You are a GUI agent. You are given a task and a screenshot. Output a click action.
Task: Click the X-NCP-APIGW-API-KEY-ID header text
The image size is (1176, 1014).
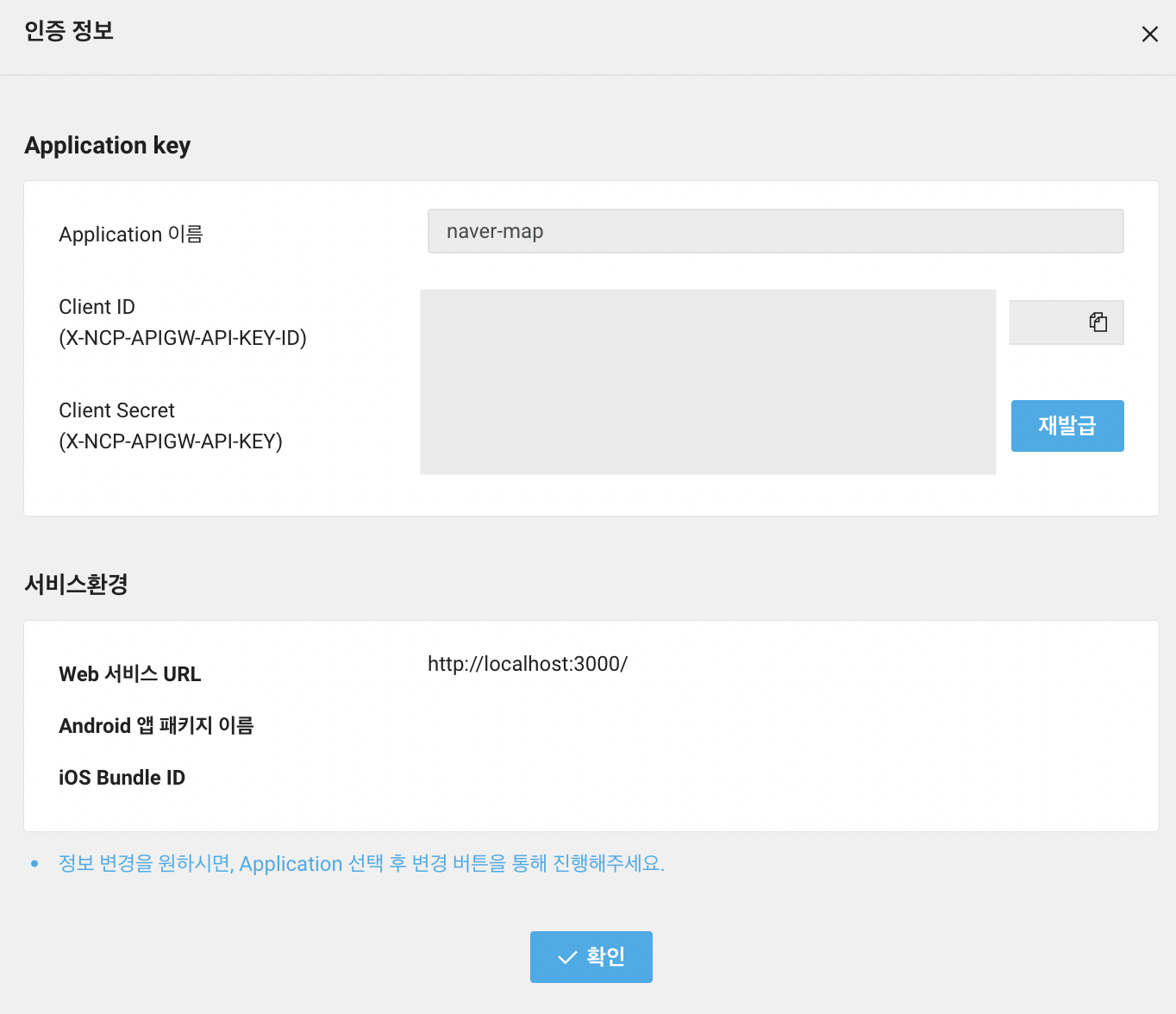click(183, 338)
